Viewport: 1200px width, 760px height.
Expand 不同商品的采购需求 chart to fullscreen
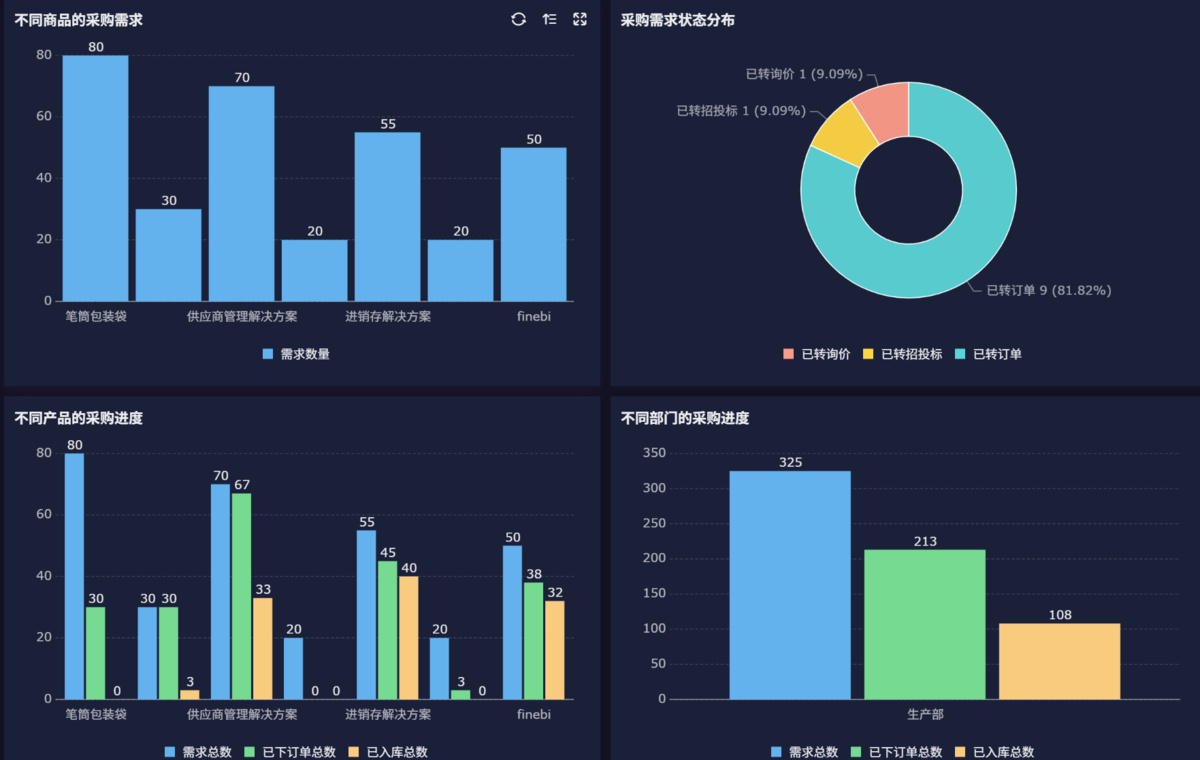[x=580, y=19]
